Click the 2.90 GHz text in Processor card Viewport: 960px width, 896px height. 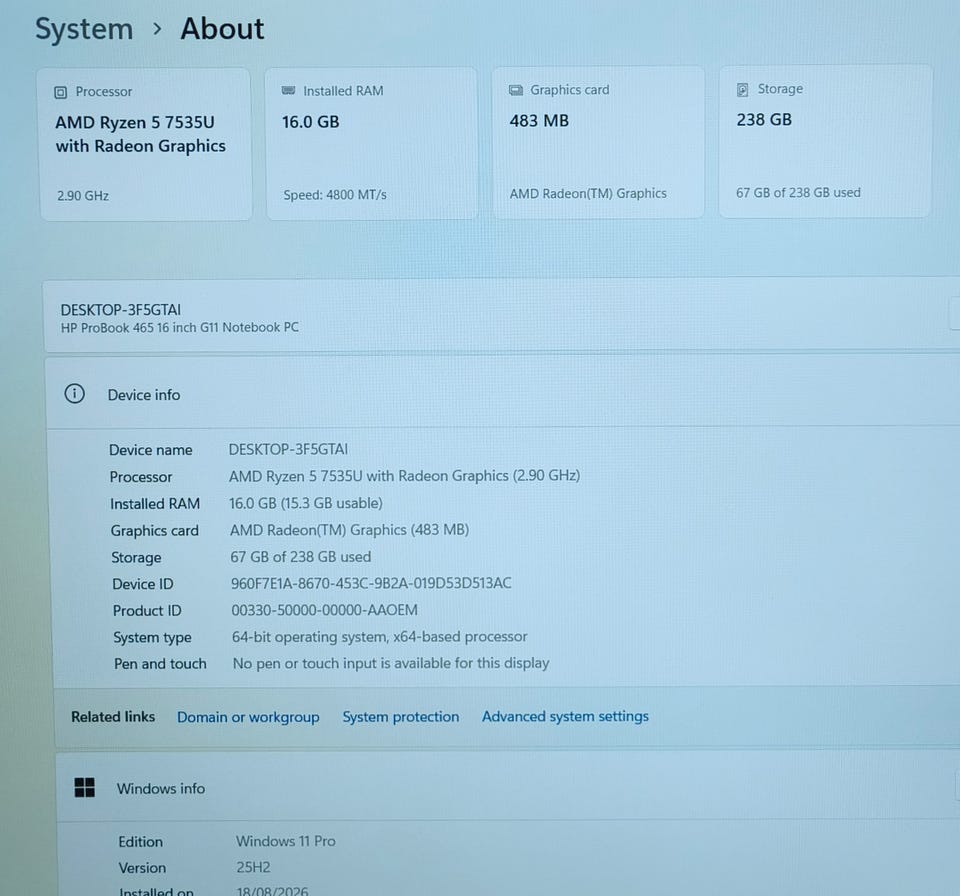[83, 196]
